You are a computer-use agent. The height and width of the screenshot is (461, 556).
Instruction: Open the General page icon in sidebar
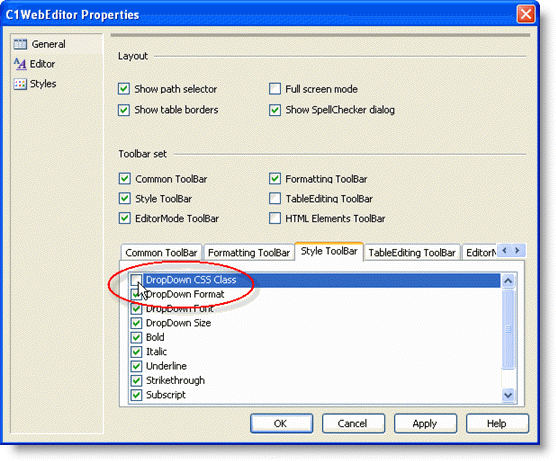coord(20,44)
